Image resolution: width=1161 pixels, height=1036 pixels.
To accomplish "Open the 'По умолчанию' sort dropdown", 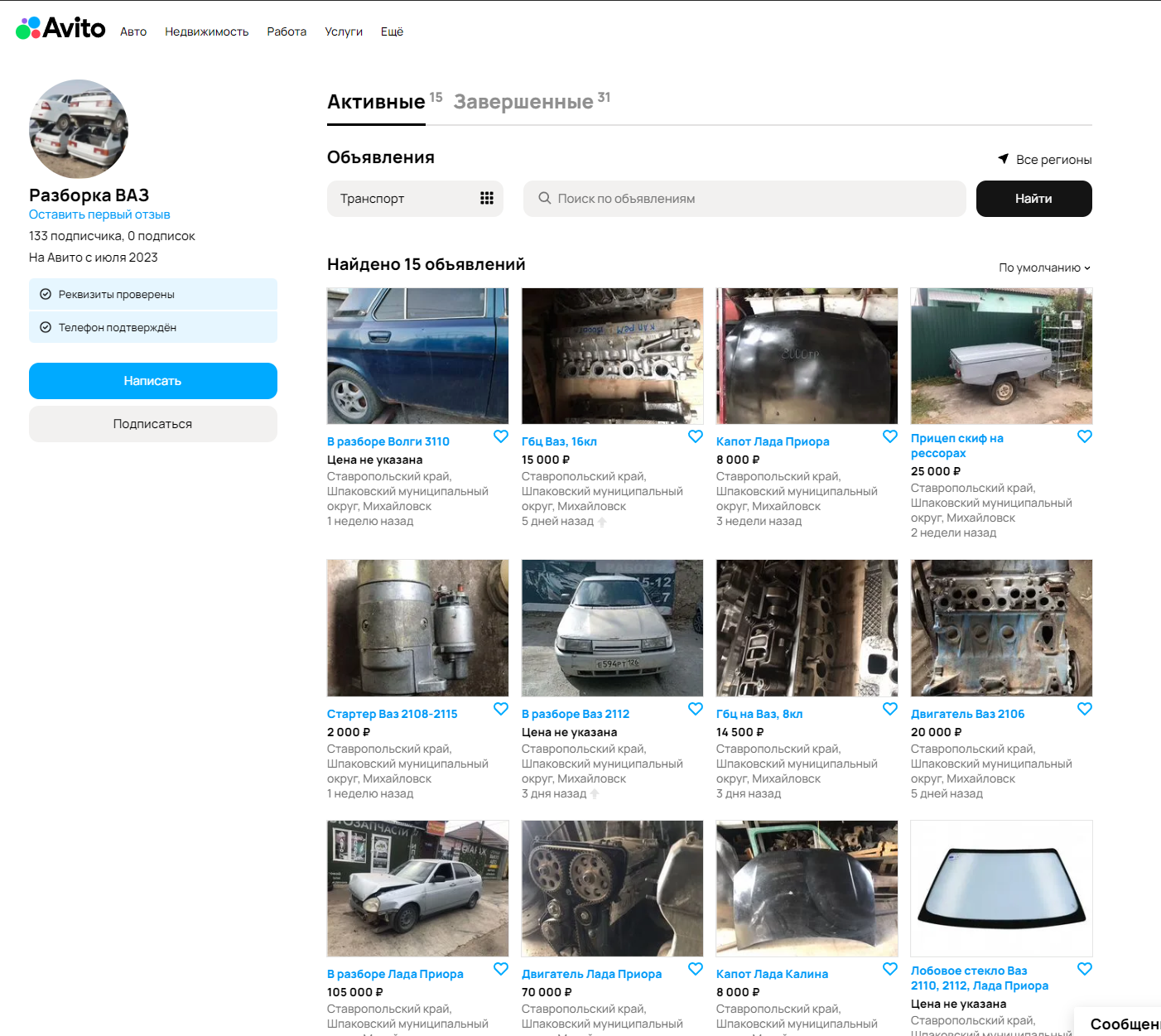I will coord(1045,267).
